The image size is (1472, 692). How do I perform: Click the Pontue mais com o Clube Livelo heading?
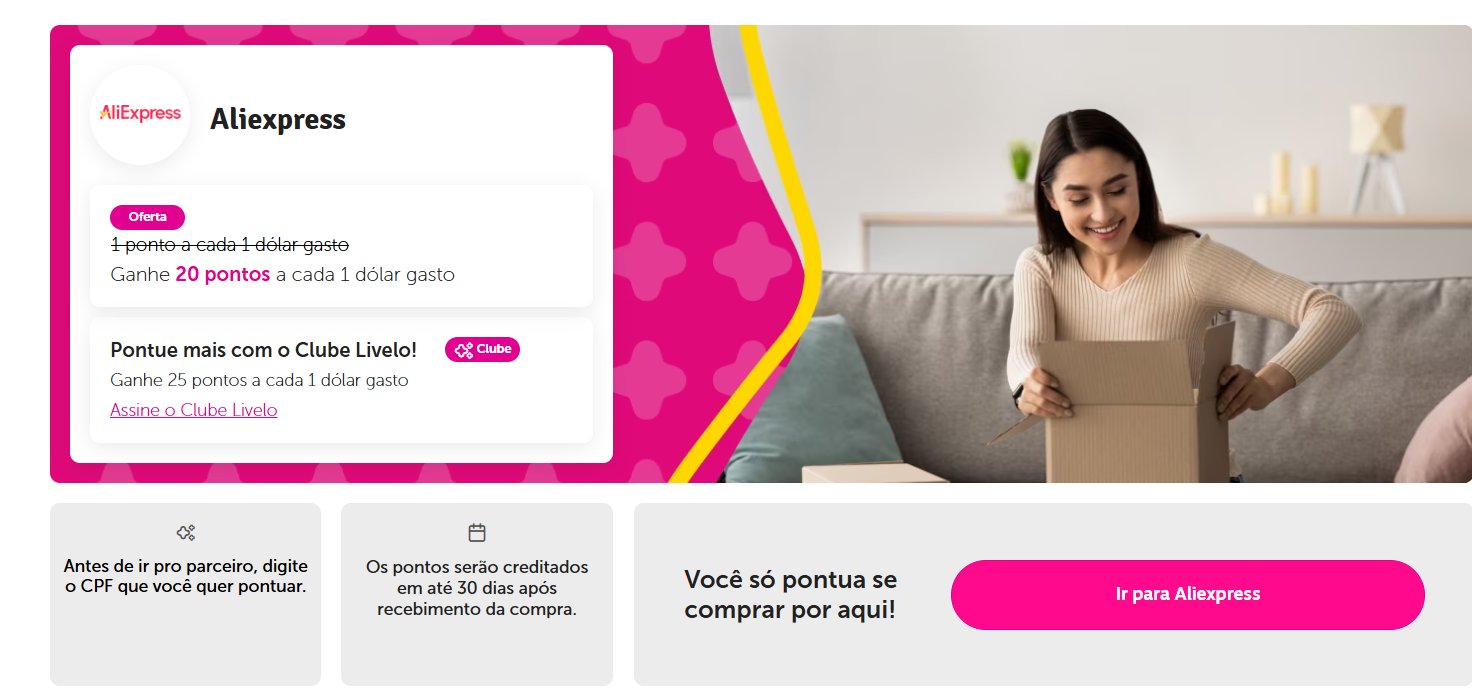264,350
